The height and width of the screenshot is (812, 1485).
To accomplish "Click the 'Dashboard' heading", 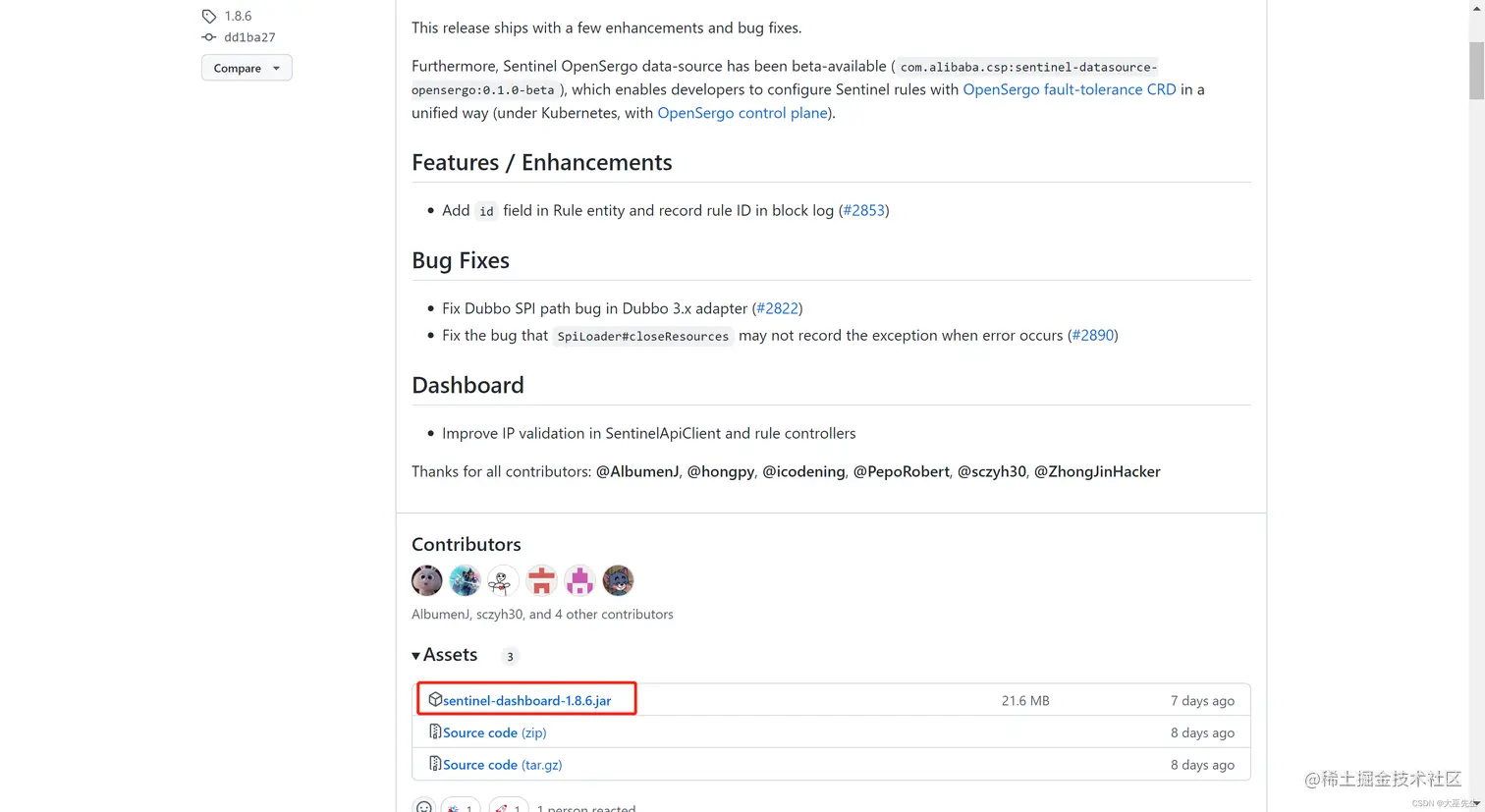I will click(467, 385).
